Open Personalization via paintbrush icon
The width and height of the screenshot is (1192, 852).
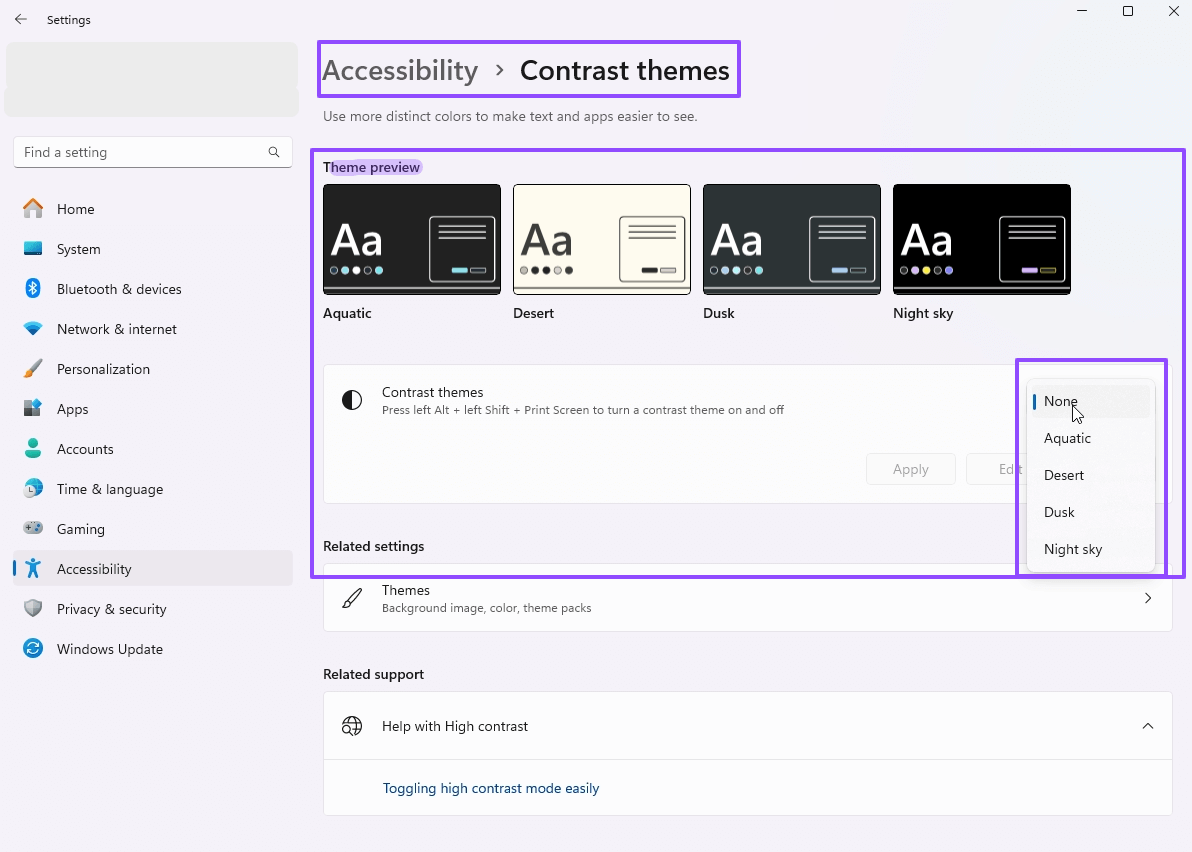33,369
